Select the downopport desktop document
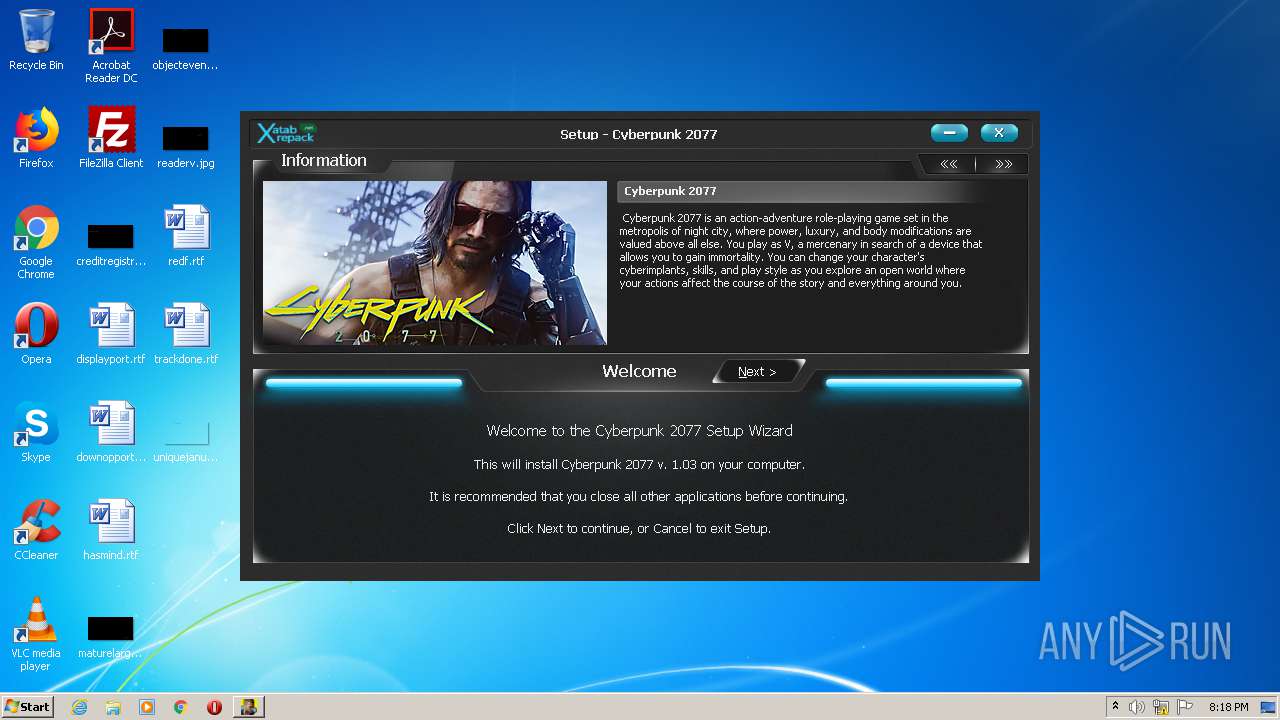This screenshot has width=1280, height=720. point(111,432)
